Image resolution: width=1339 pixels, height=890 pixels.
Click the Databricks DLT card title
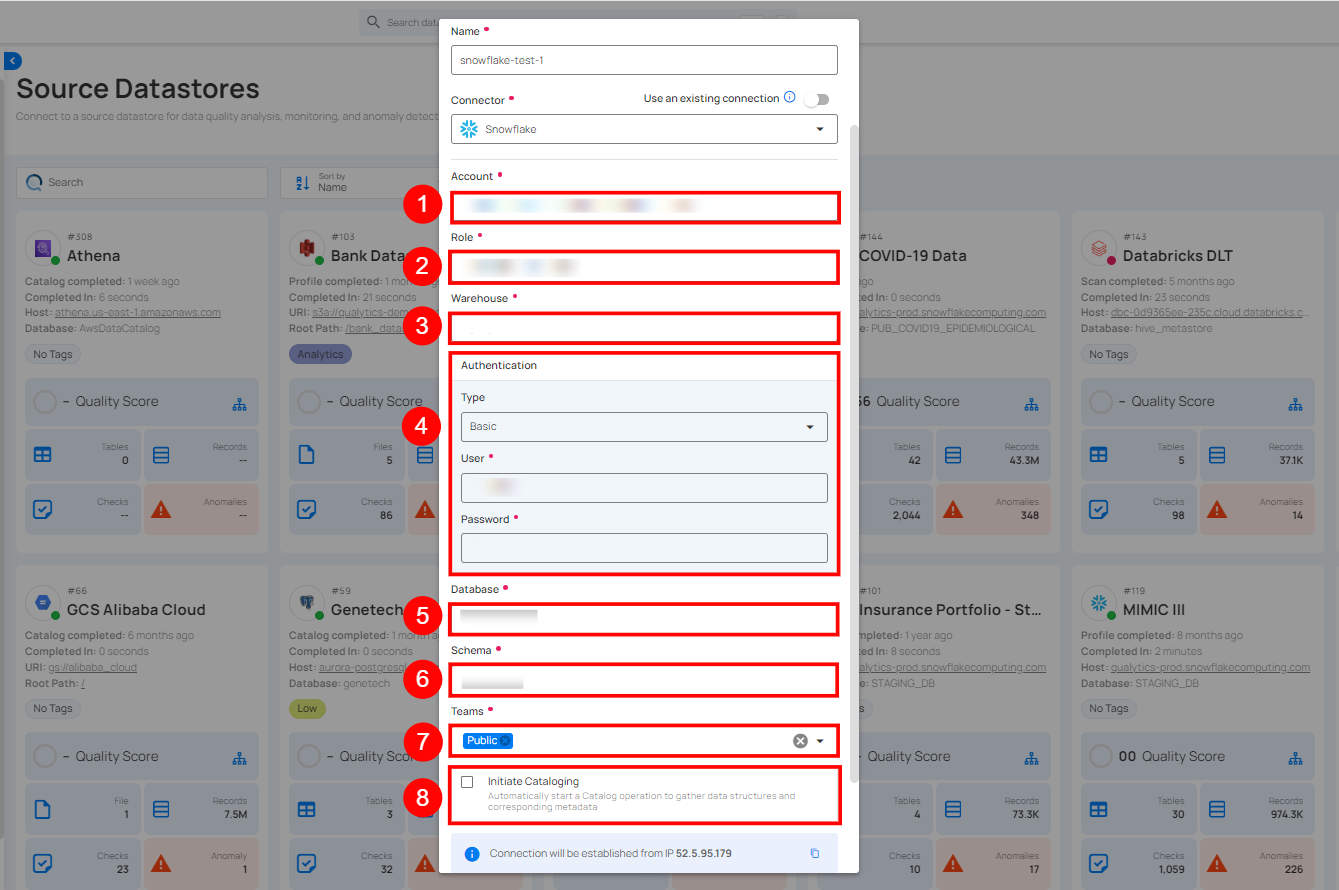point(1178,255)
